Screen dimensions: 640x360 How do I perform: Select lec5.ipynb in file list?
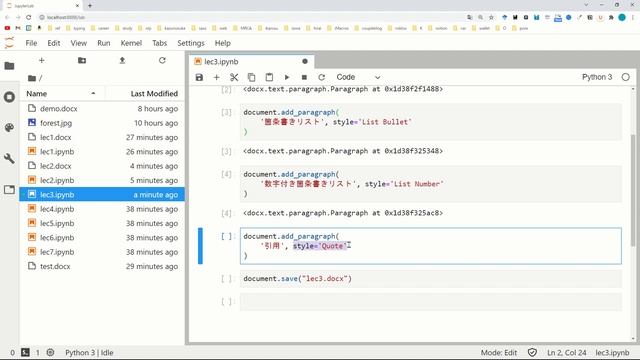click(102, 223)
